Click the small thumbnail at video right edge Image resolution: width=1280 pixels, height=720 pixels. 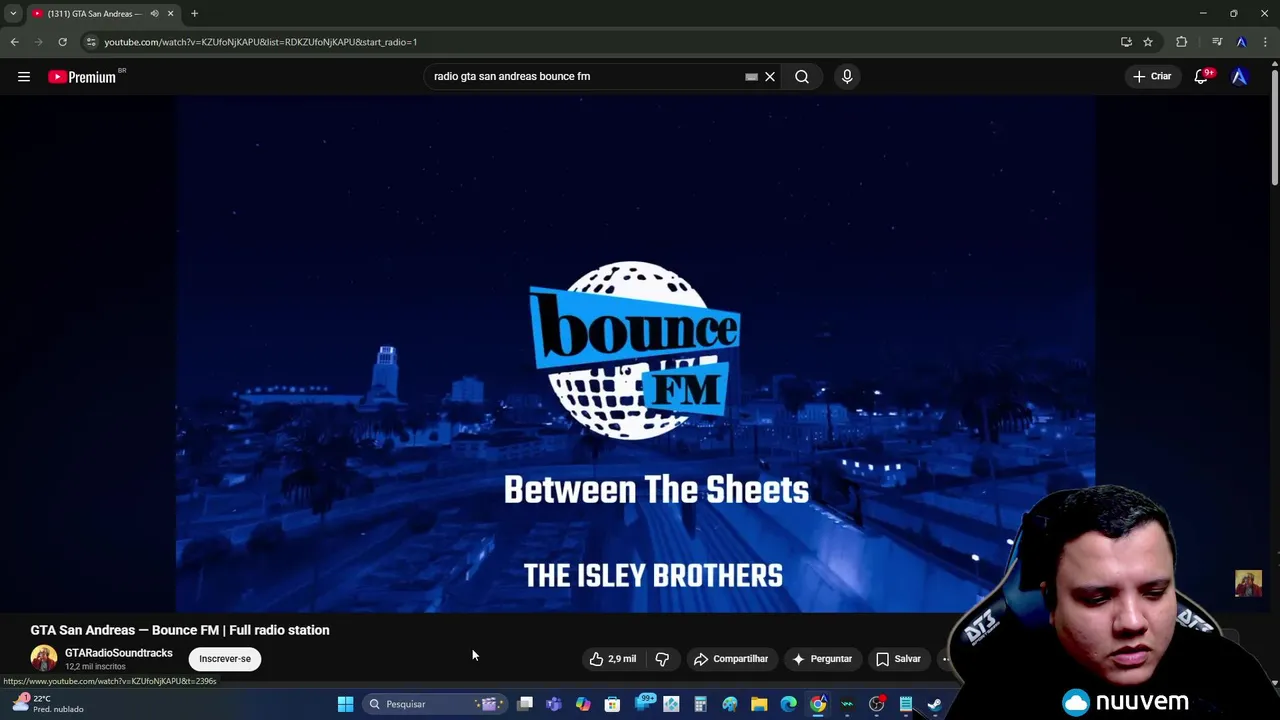[1248, 583]
